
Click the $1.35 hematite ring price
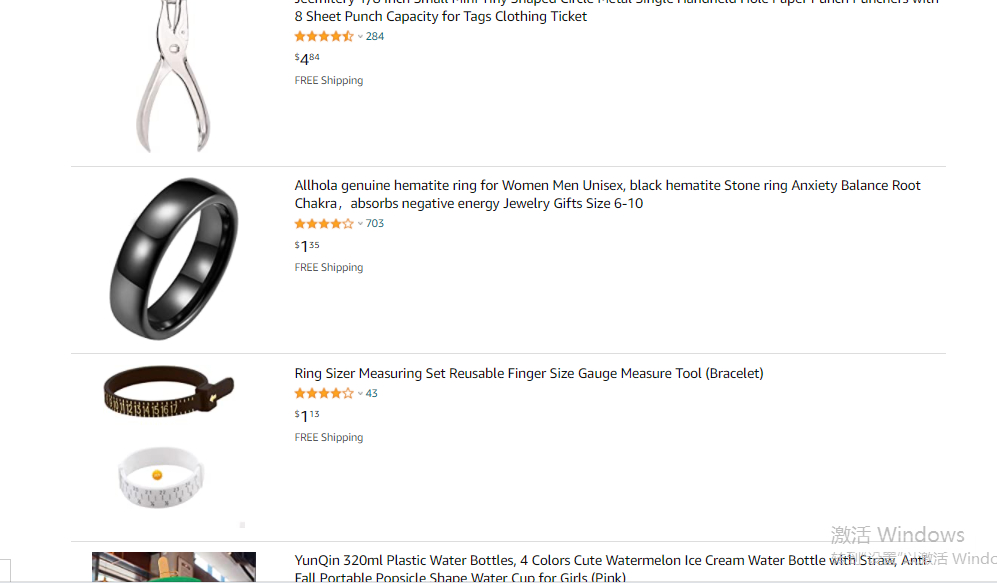[x=307, y=246]
